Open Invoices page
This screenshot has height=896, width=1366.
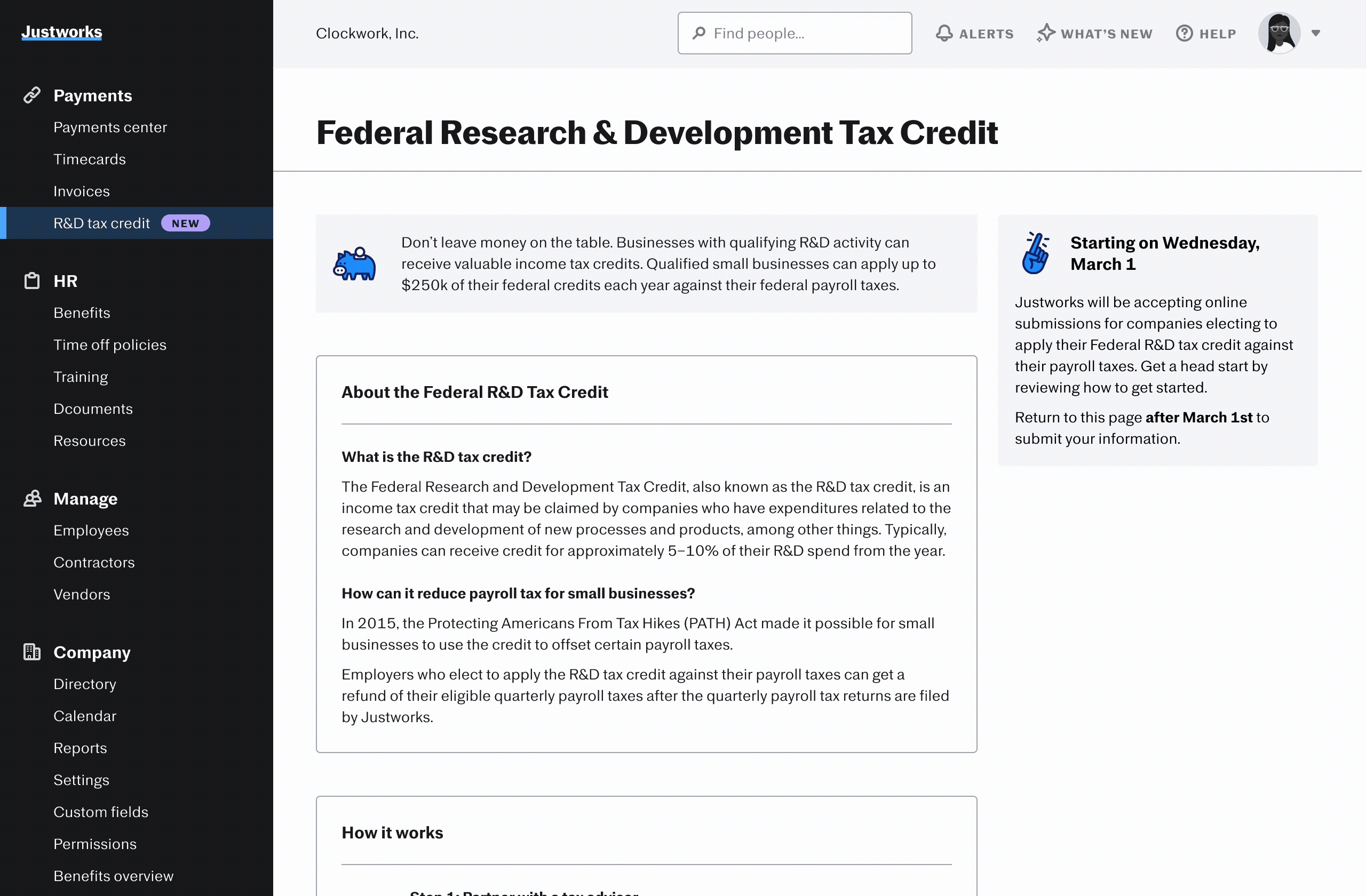(82, 191)
